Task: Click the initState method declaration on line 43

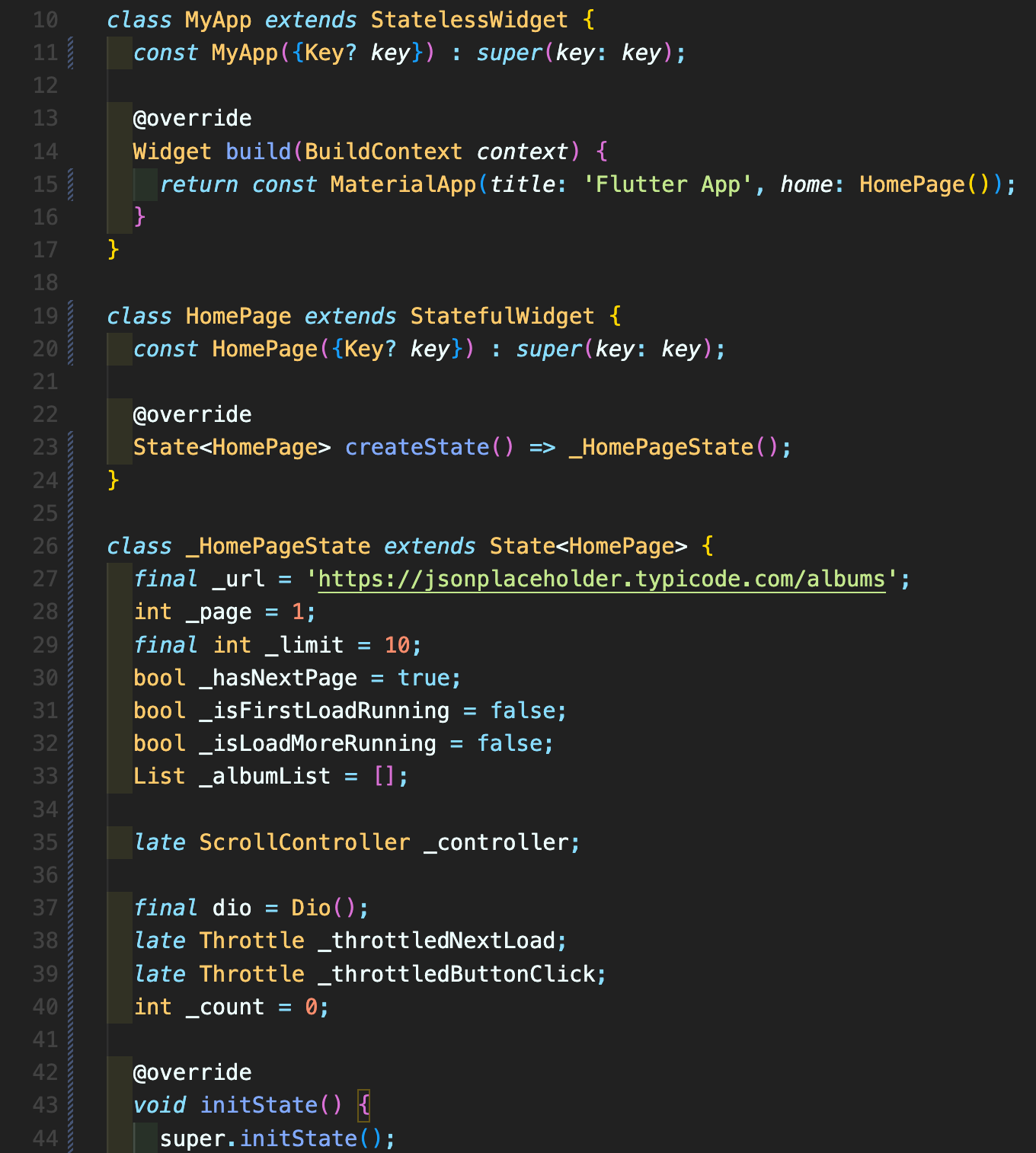Action: click(259, 1105)
